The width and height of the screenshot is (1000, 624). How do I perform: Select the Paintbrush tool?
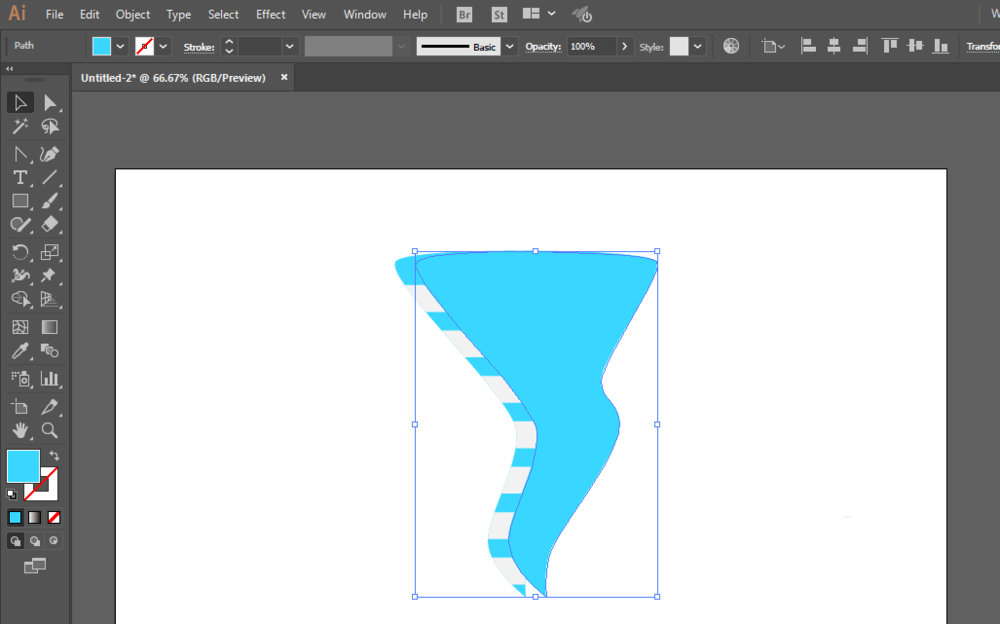50,201
